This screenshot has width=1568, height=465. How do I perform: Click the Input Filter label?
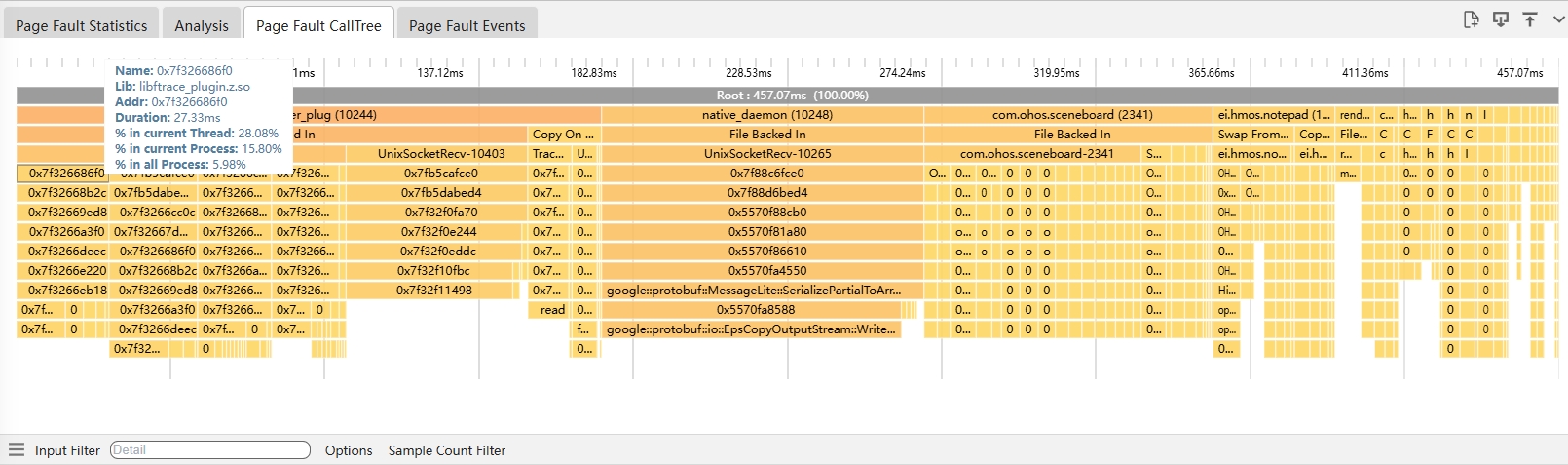(67, 450)
